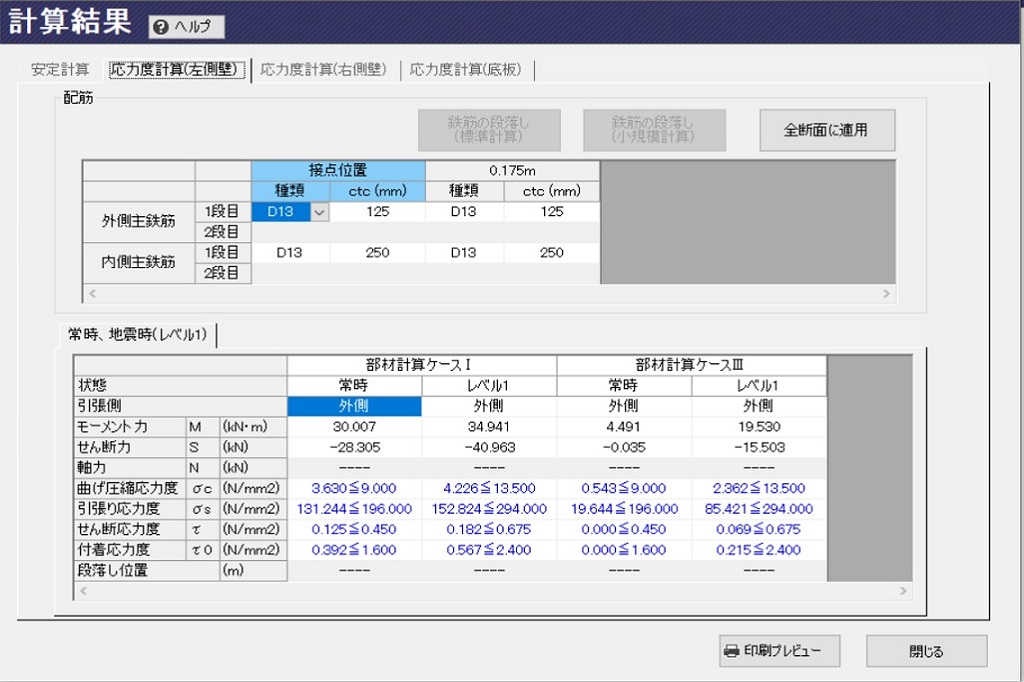Click the せん断力 row label
The image size is (1024, 682).
[x=130, y=447]
